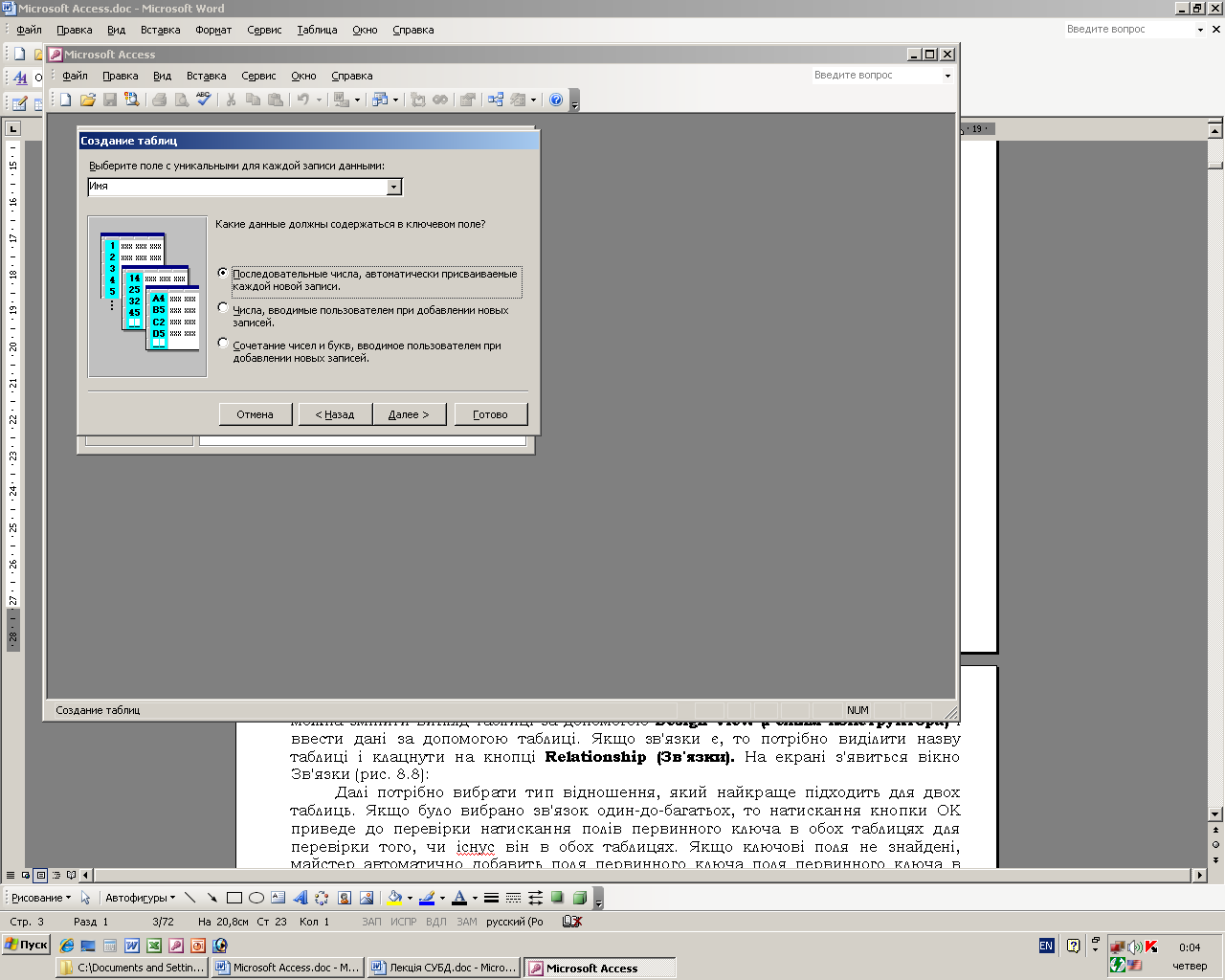
Task: Click the Print preview icon in Access toolbar
Action: (x=182, y=100)
